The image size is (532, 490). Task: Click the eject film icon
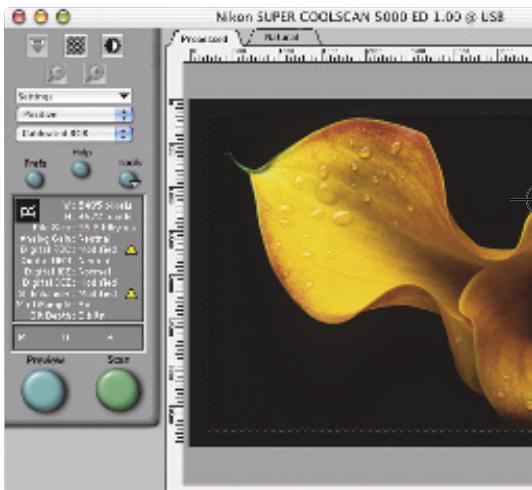37,46
